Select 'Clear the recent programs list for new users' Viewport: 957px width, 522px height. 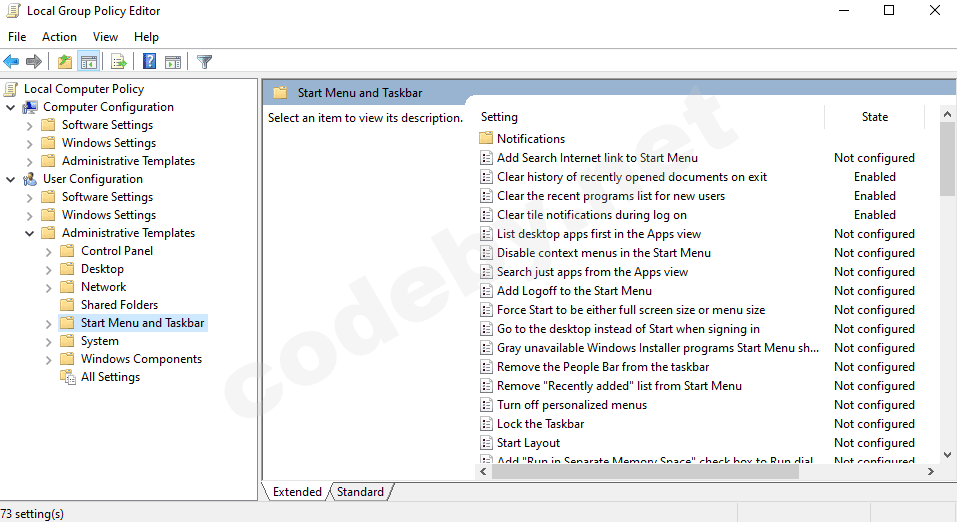coord(611,195)
